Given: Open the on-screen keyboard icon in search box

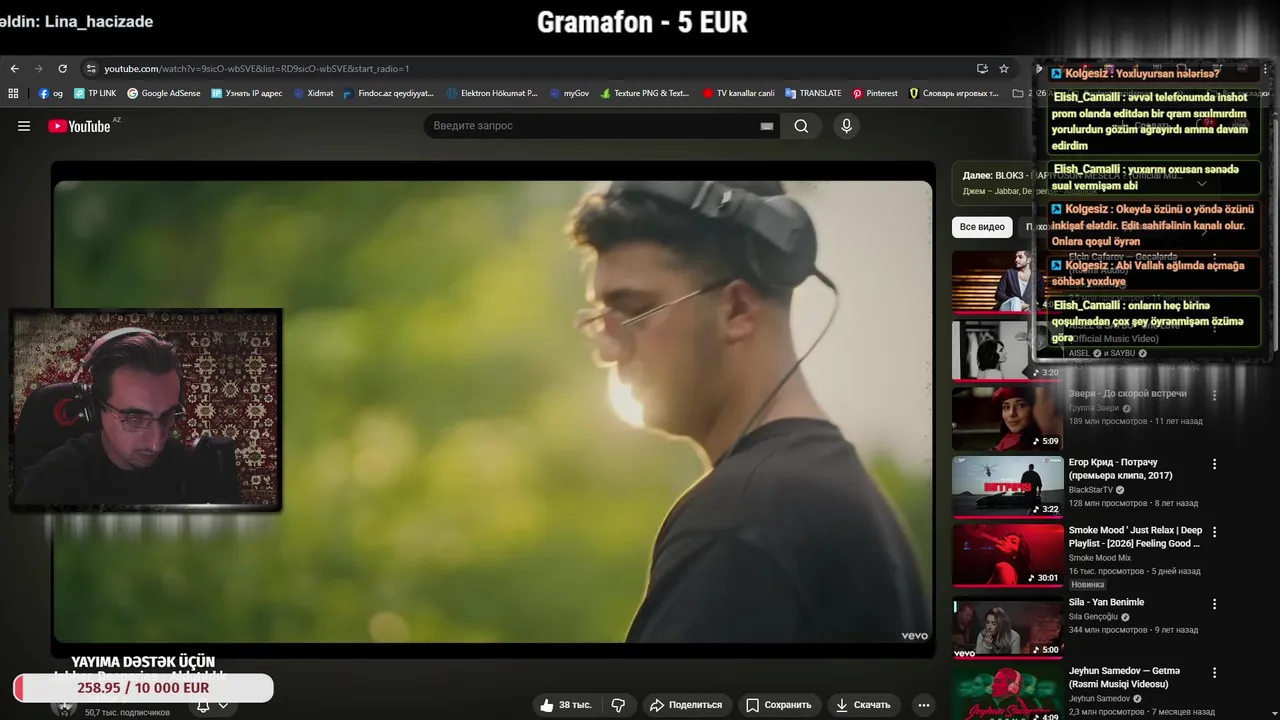Looking at the screenshot, I should pyautogui.click(x=767, y=126).
